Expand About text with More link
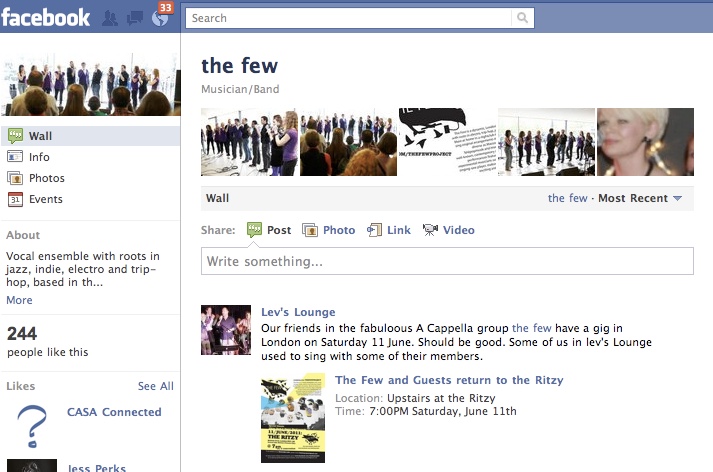Screen dimensions: 713x472 (19, 300)
